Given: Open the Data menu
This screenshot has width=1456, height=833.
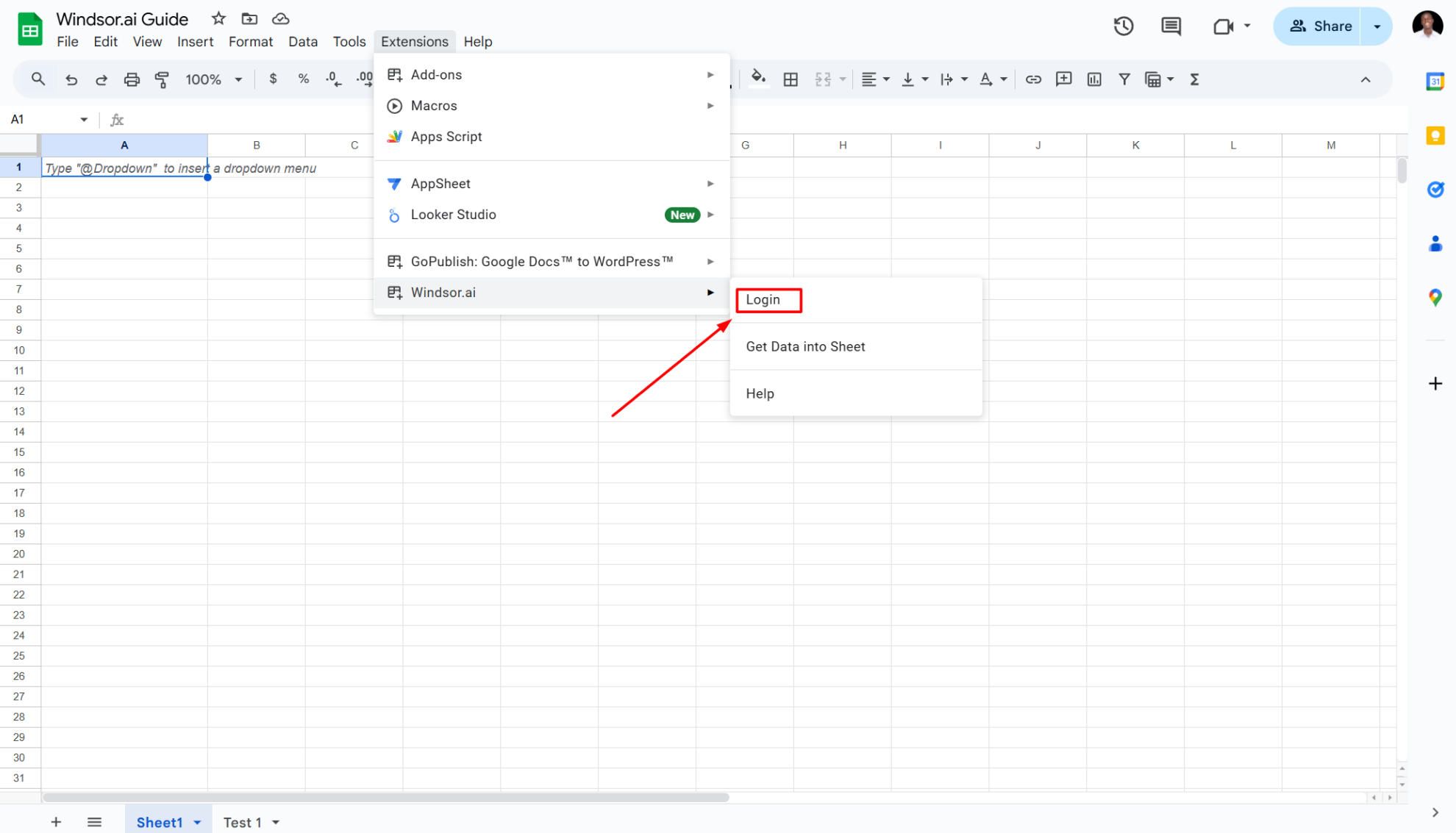Looking at the screenshot, I should (302, 42).
